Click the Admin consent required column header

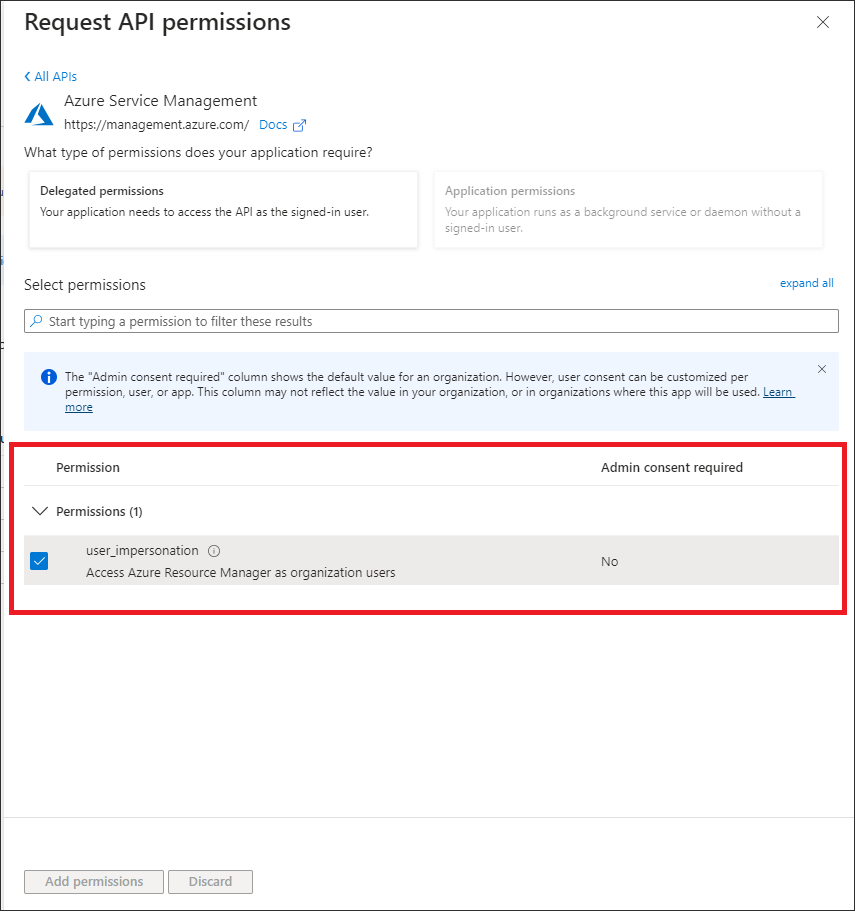(x=671, y=467)
